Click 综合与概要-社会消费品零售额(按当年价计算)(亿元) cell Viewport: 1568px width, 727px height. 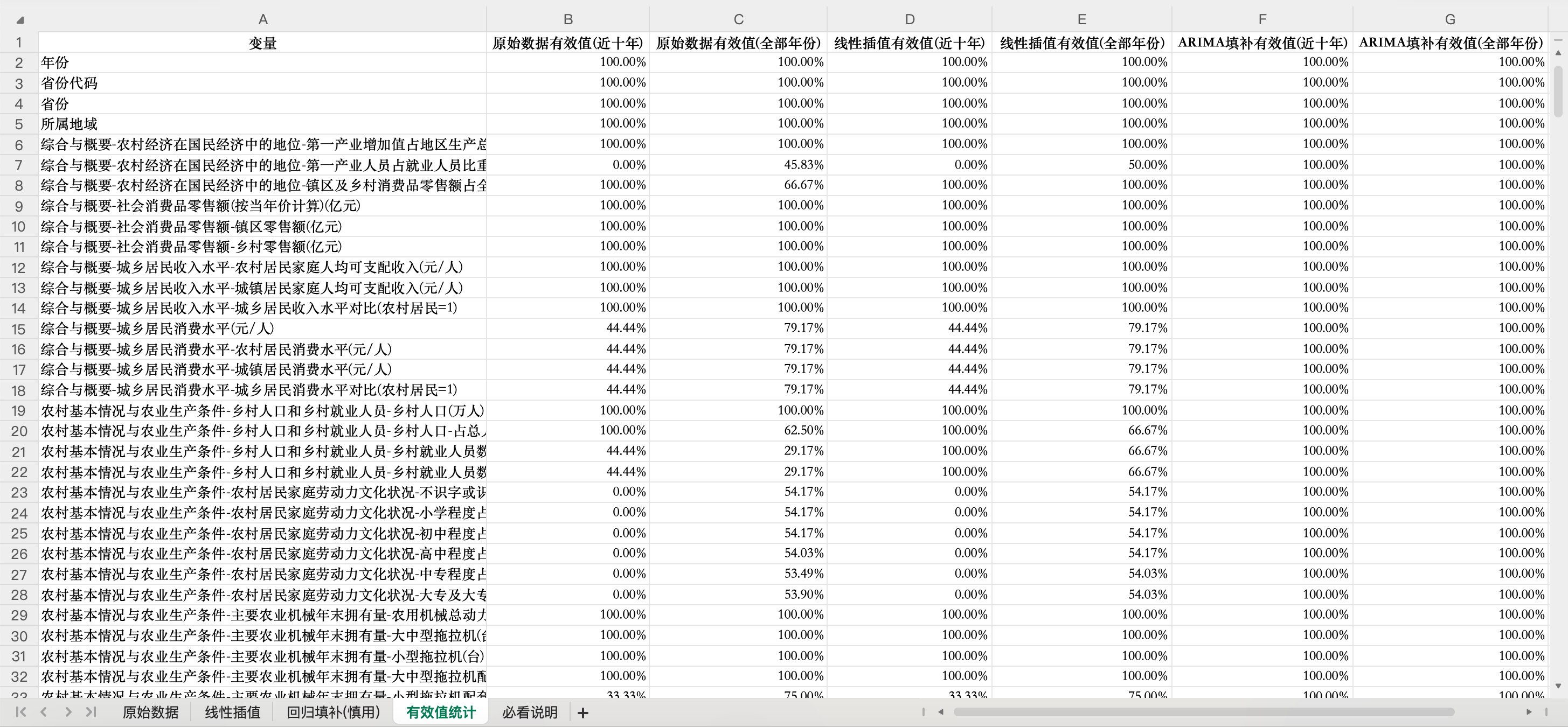(x=263, y=206)
